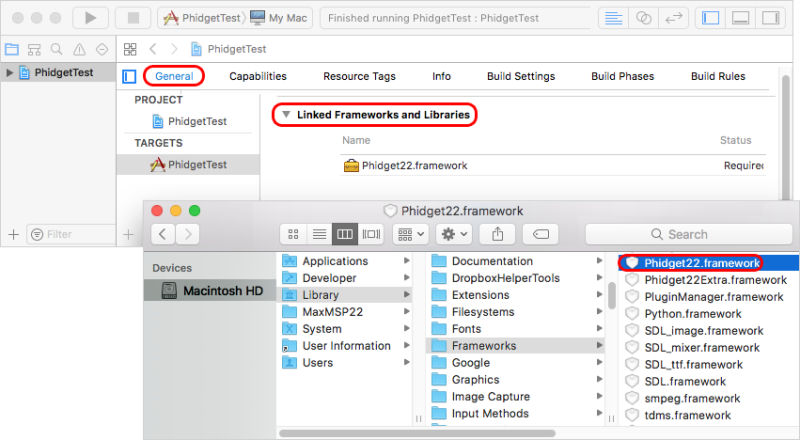This screenshot has height=440, width=800.
Task: Choose My Mac run destination
Action: 279,18
